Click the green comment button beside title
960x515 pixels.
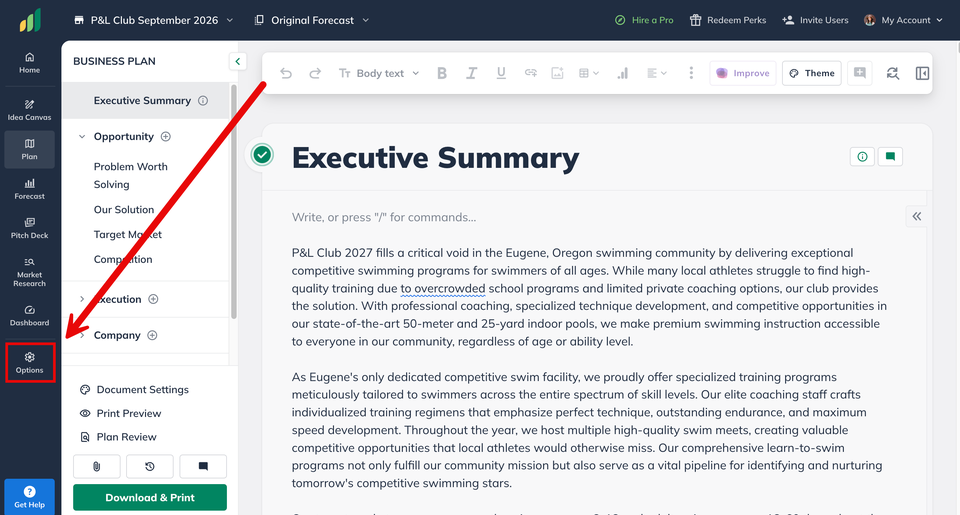tap(890, 157)
